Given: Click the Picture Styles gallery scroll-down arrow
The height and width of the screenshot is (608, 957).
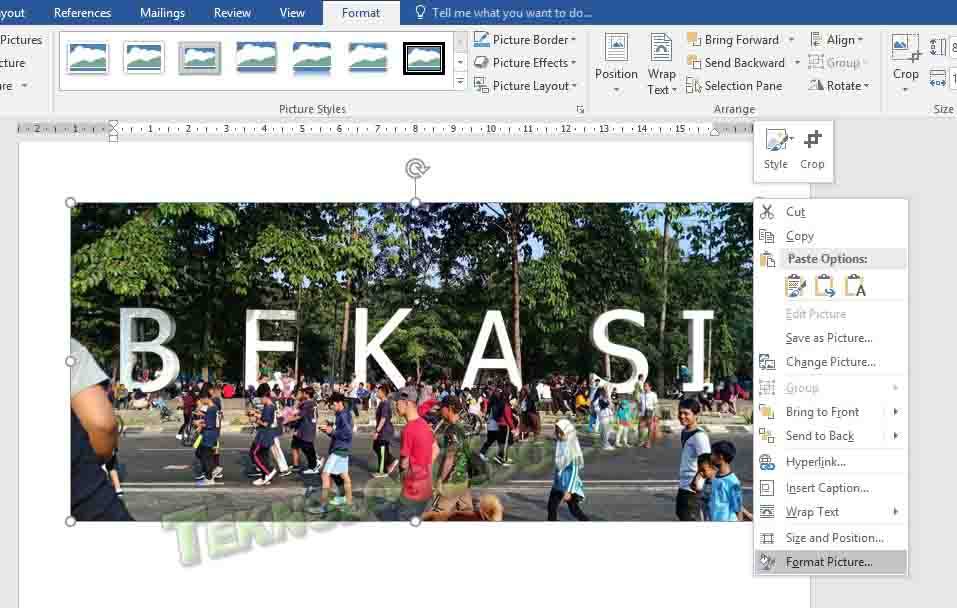Looking at the screenshot, I should pyautogui.click(x=461, y=62).
